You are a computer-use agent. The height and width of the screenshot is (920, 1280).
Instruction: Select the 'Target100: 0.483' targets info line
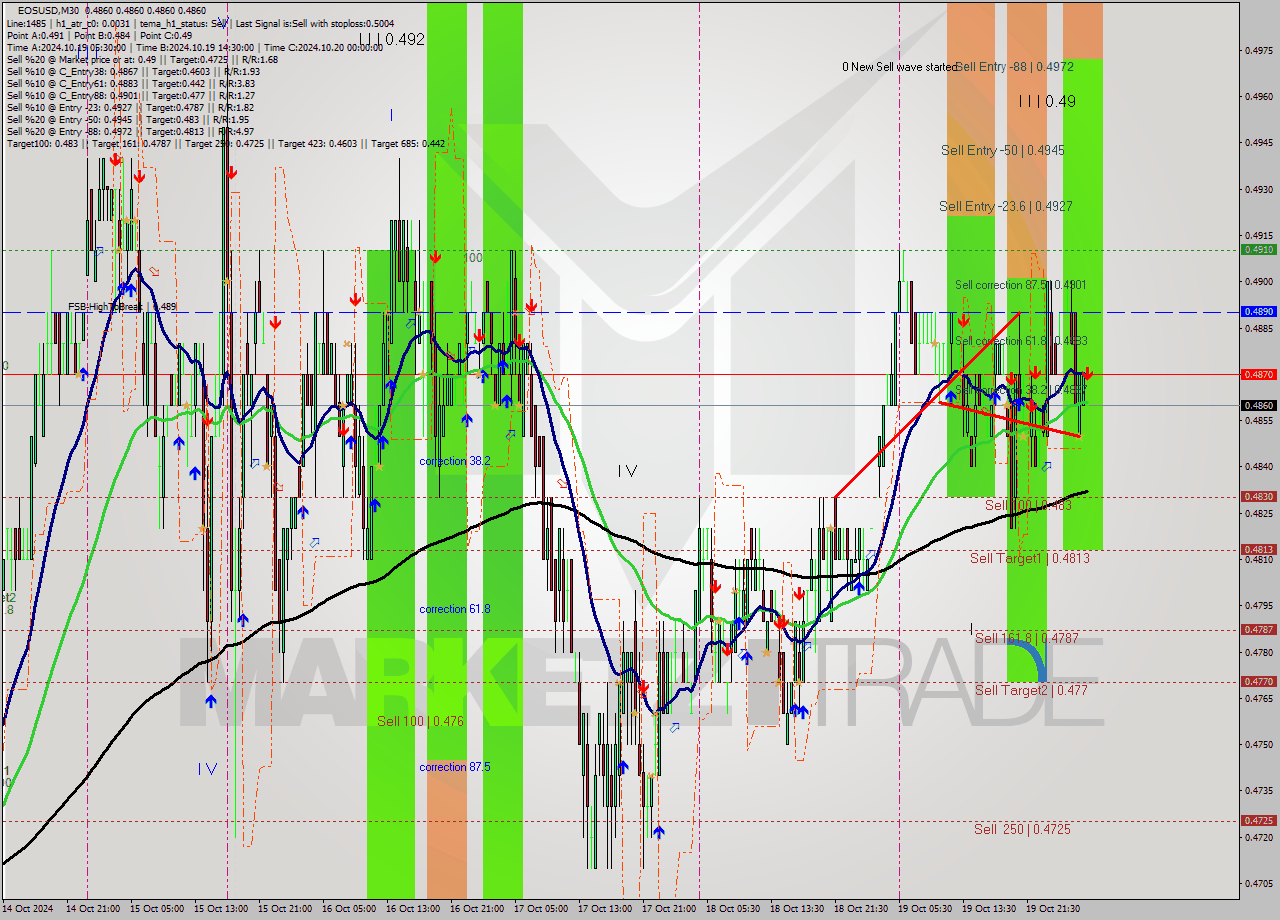[226, 144]
